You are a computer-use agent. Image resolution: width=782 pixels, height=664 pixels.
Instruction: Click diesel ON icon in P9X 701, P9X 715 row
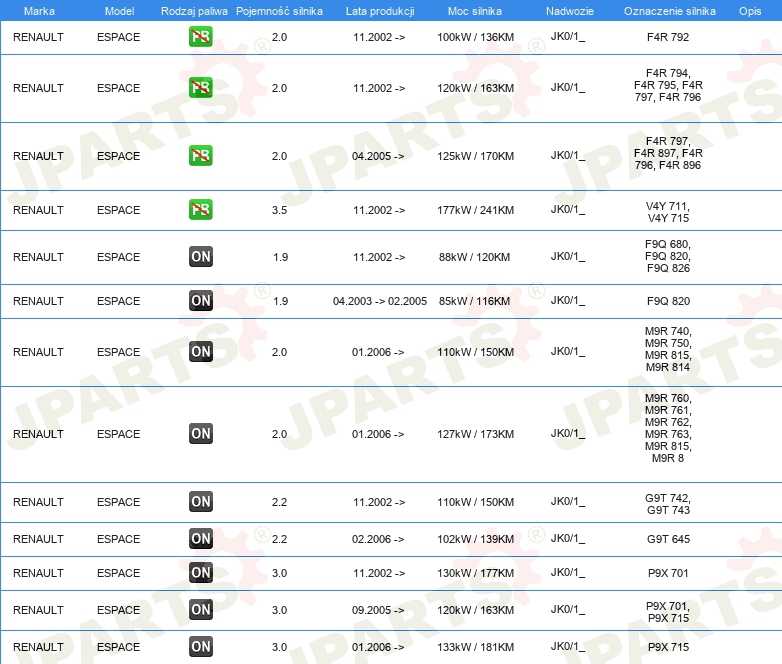click(200, 609)
